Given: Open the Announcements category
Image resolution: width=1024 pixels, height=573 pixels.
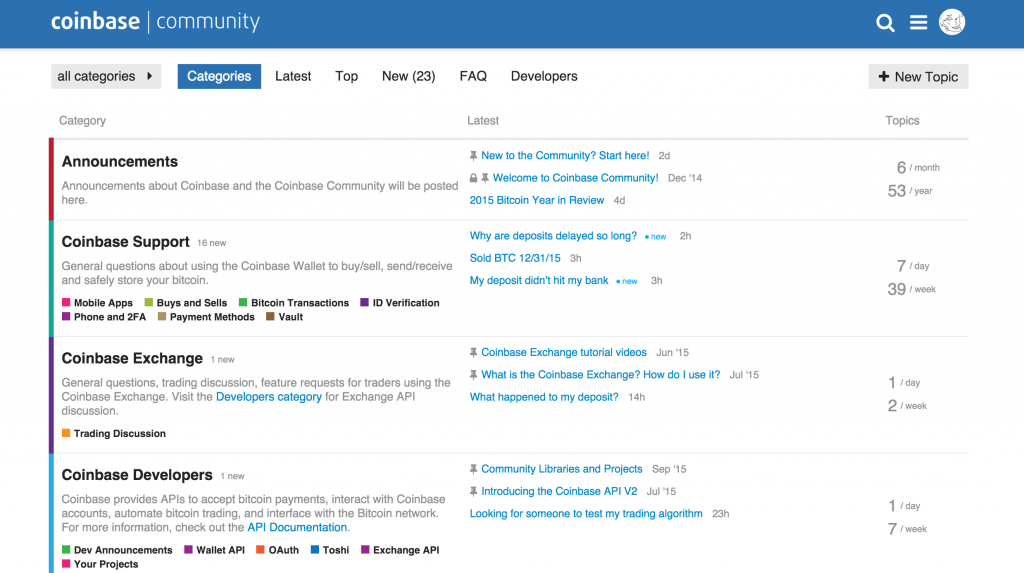Looking at the screenshot, I should [x=120, y=161].
